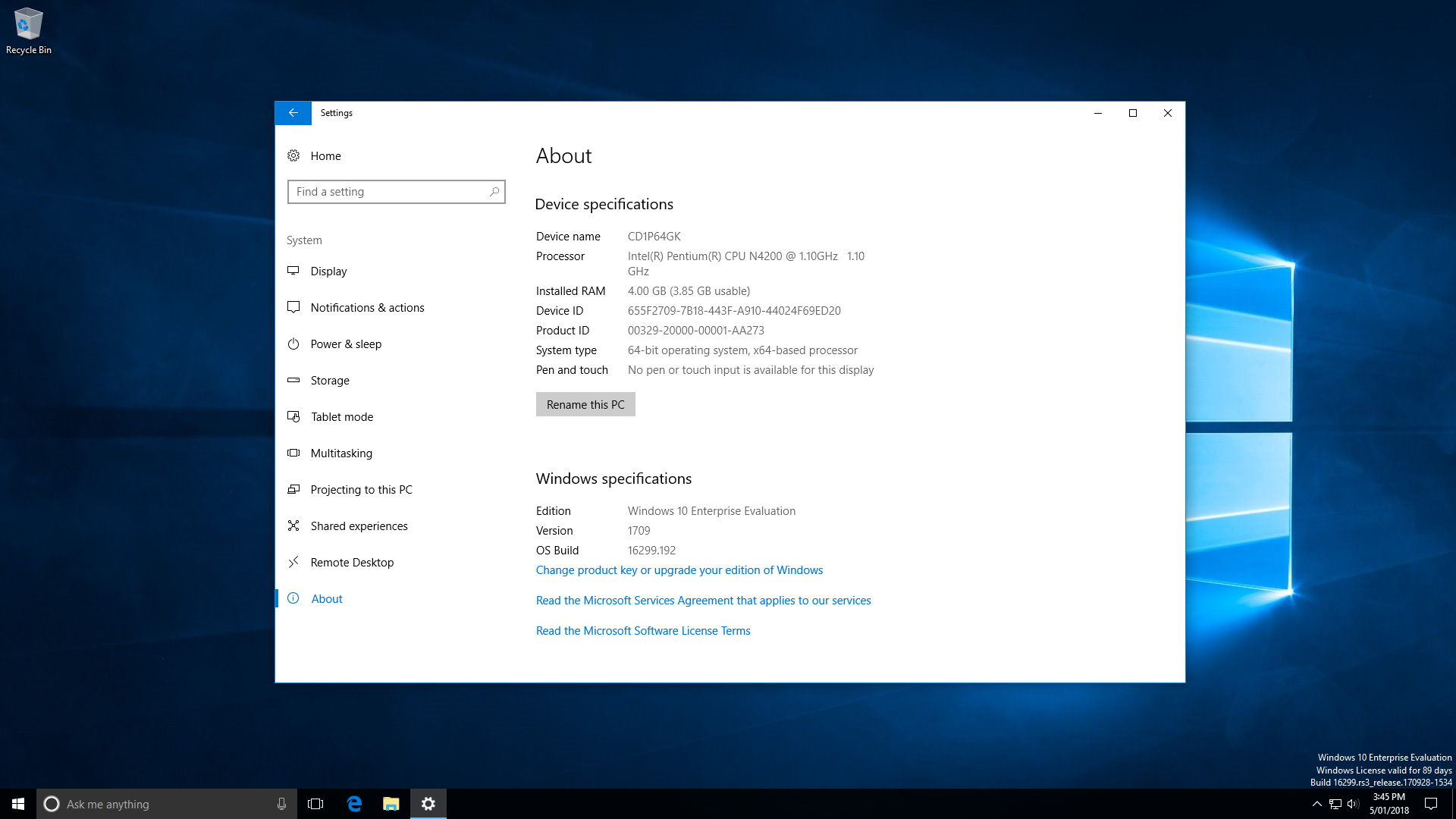Open the Windows Start menu
This screenshot has width=1456, height=819.
(18, 804)
